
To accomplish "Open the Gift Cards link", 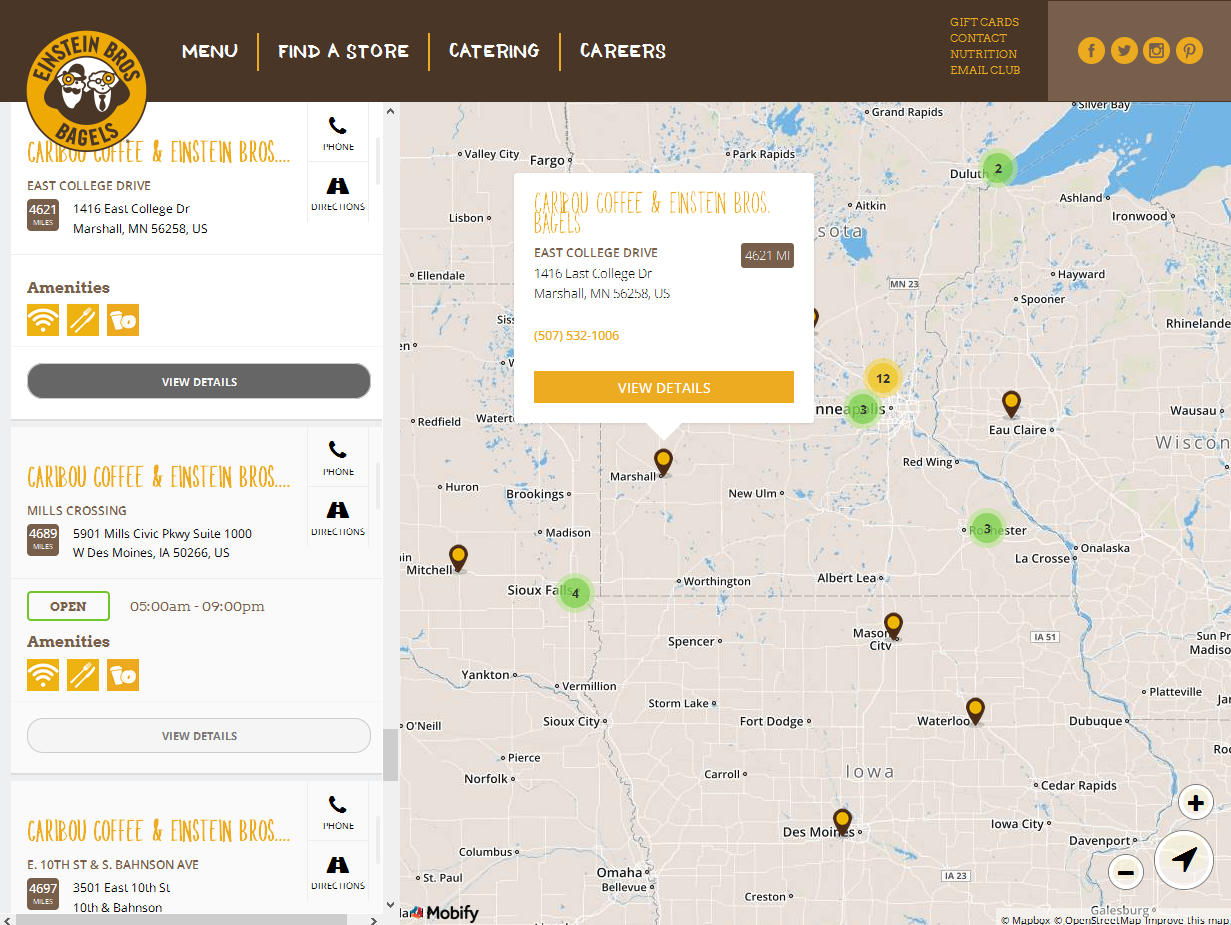I will [985, 22].
